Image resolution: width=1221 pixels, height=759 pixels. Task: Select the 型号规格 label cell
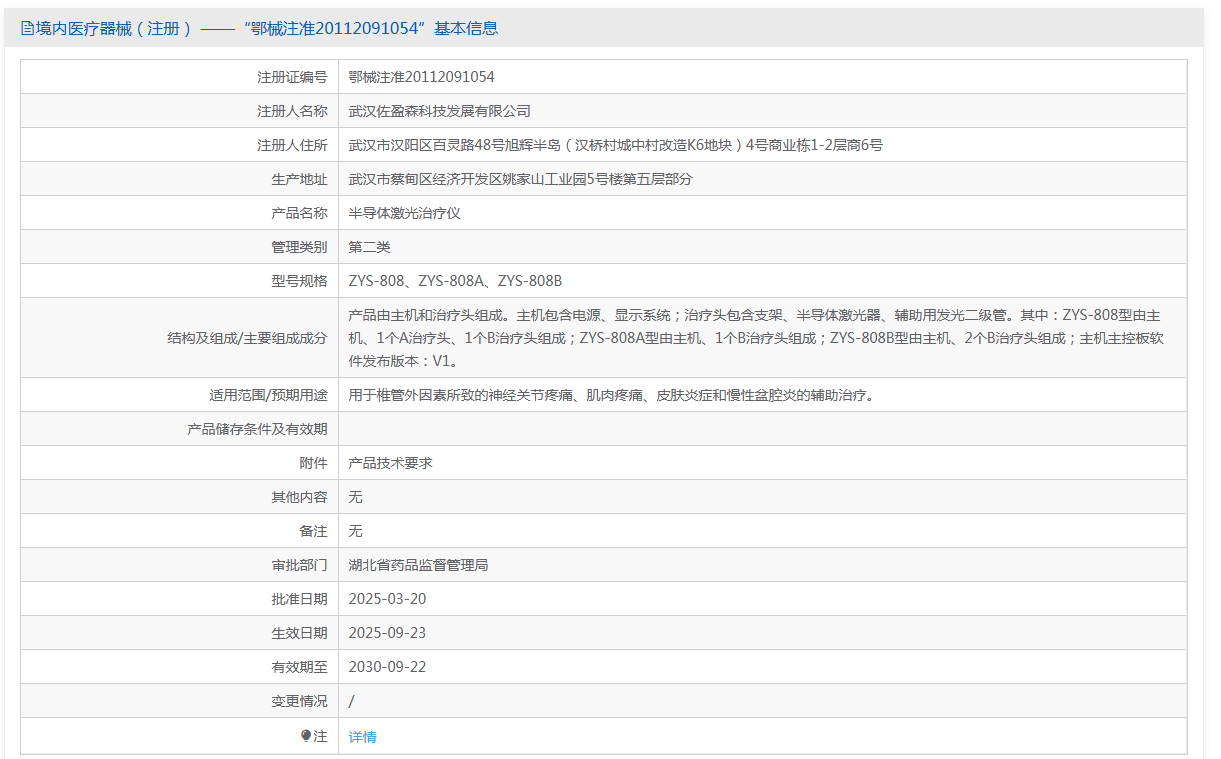[180, 281]
